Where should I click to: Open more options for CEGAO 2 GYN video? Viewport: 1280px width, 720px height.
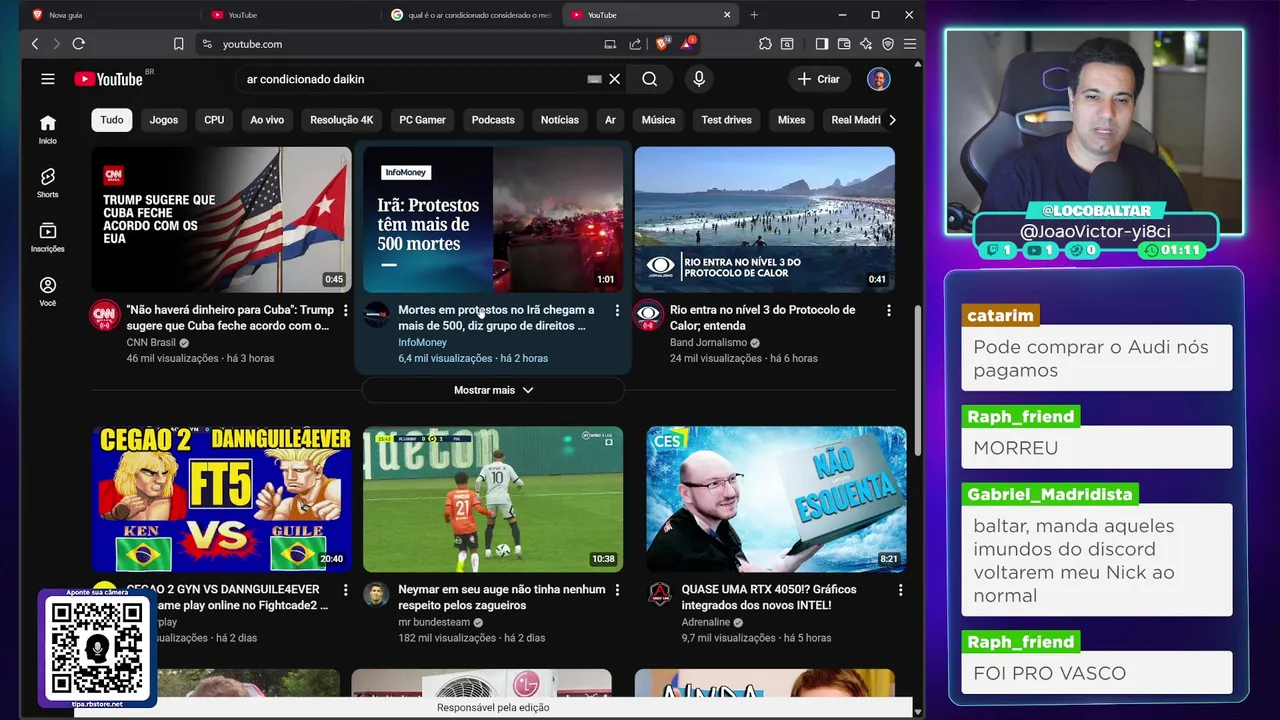pyautogui.click(x=346, y=591)
